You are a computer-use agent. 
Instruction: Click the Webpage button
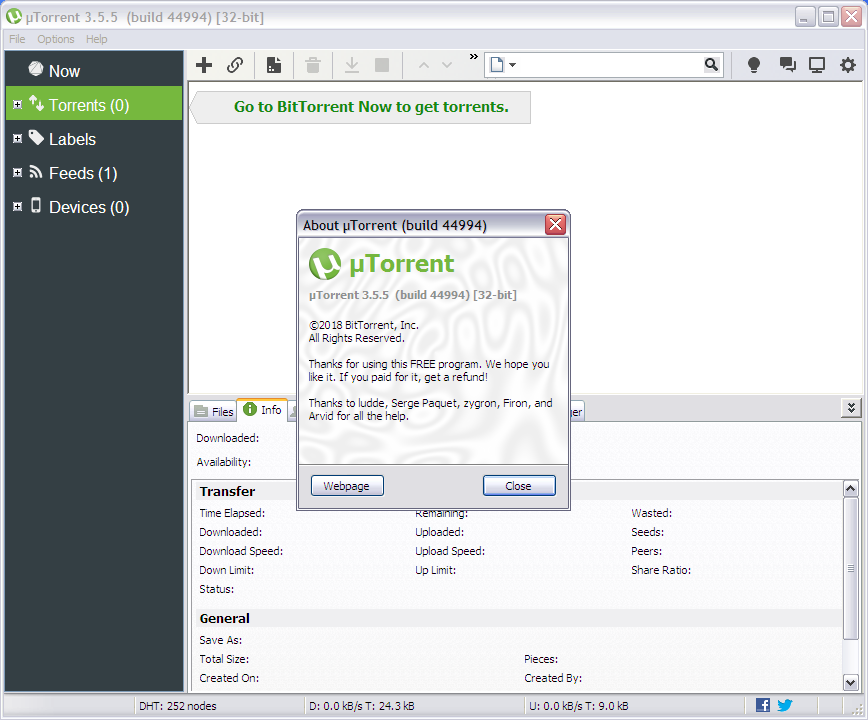click(347, 486)
